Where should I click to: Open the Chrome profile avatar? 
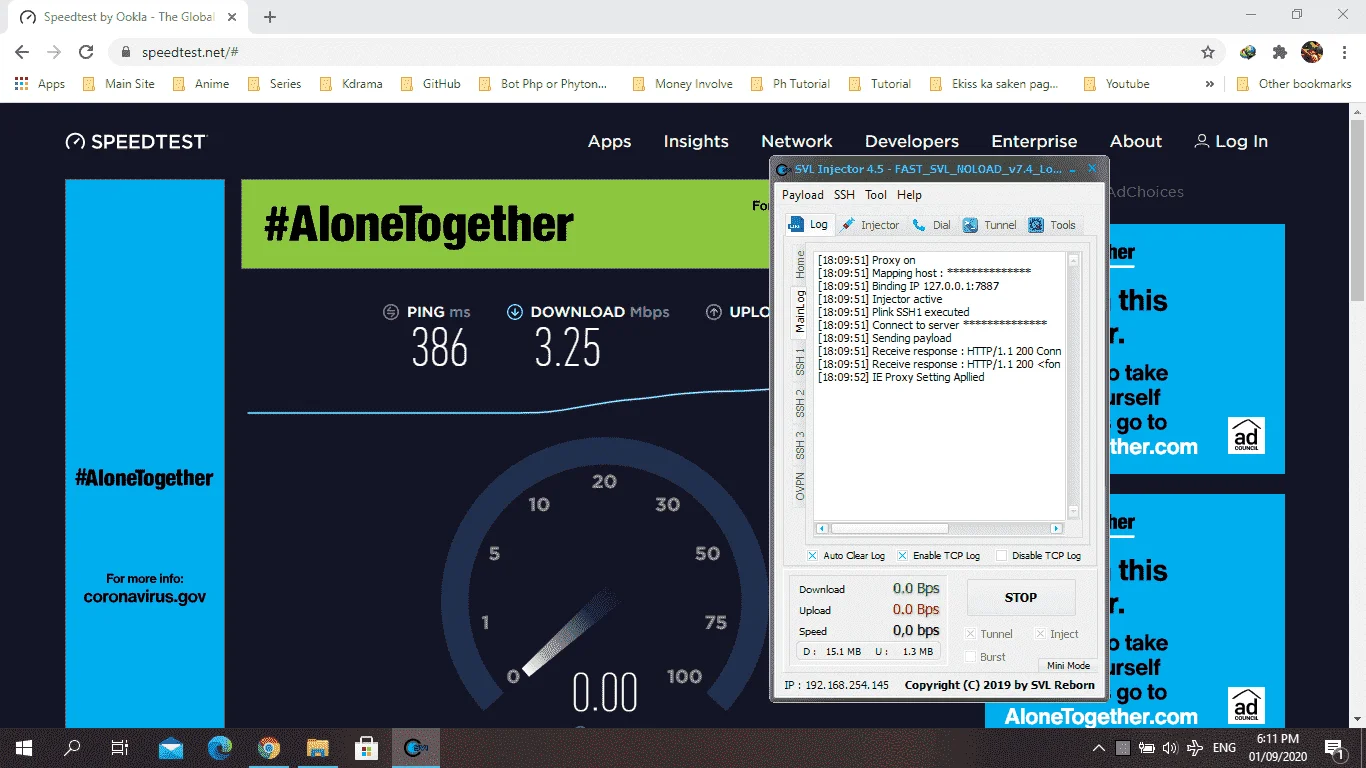(x=1312, y=52)
